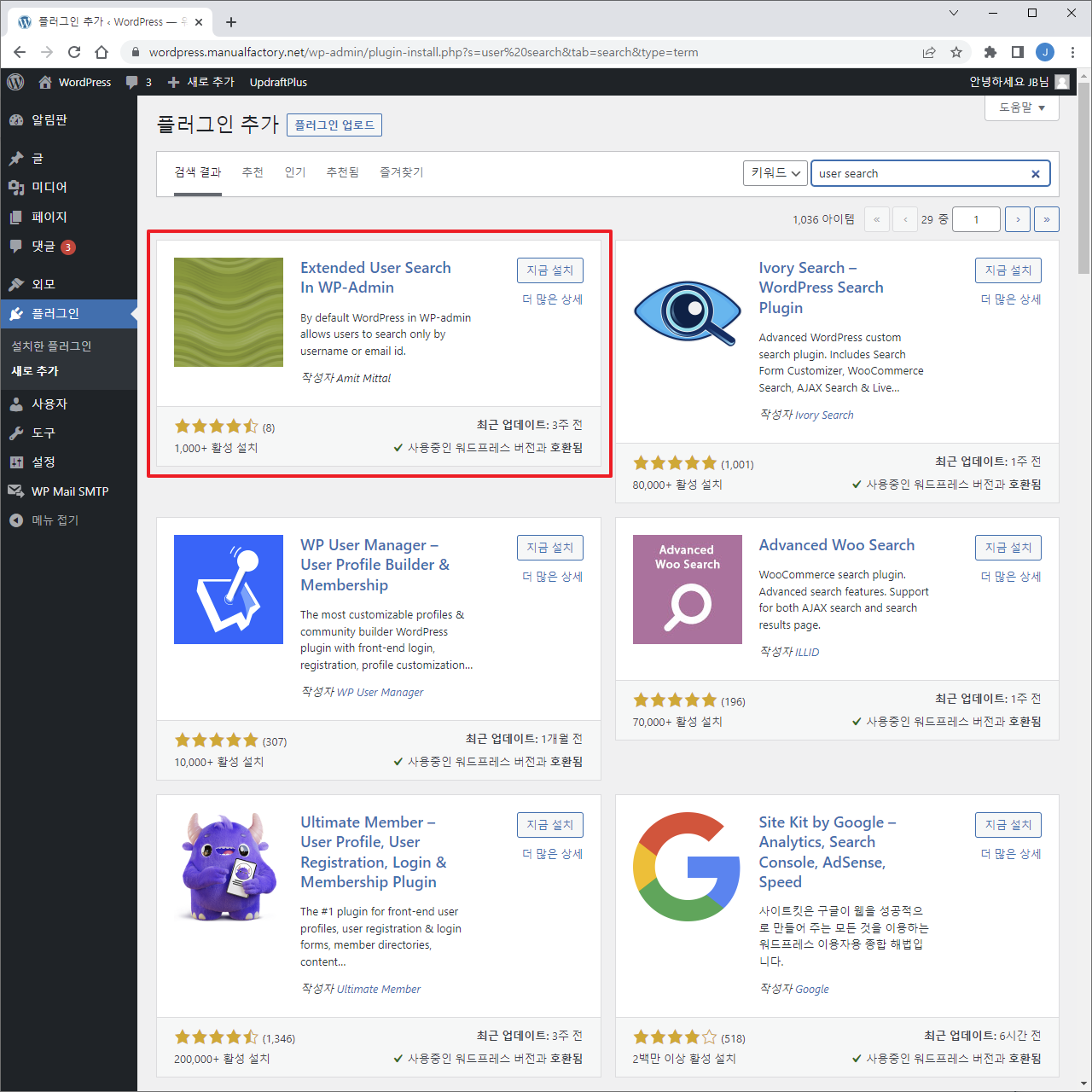Open the Chrome three-dot menu

click(x=1072, y=52)
